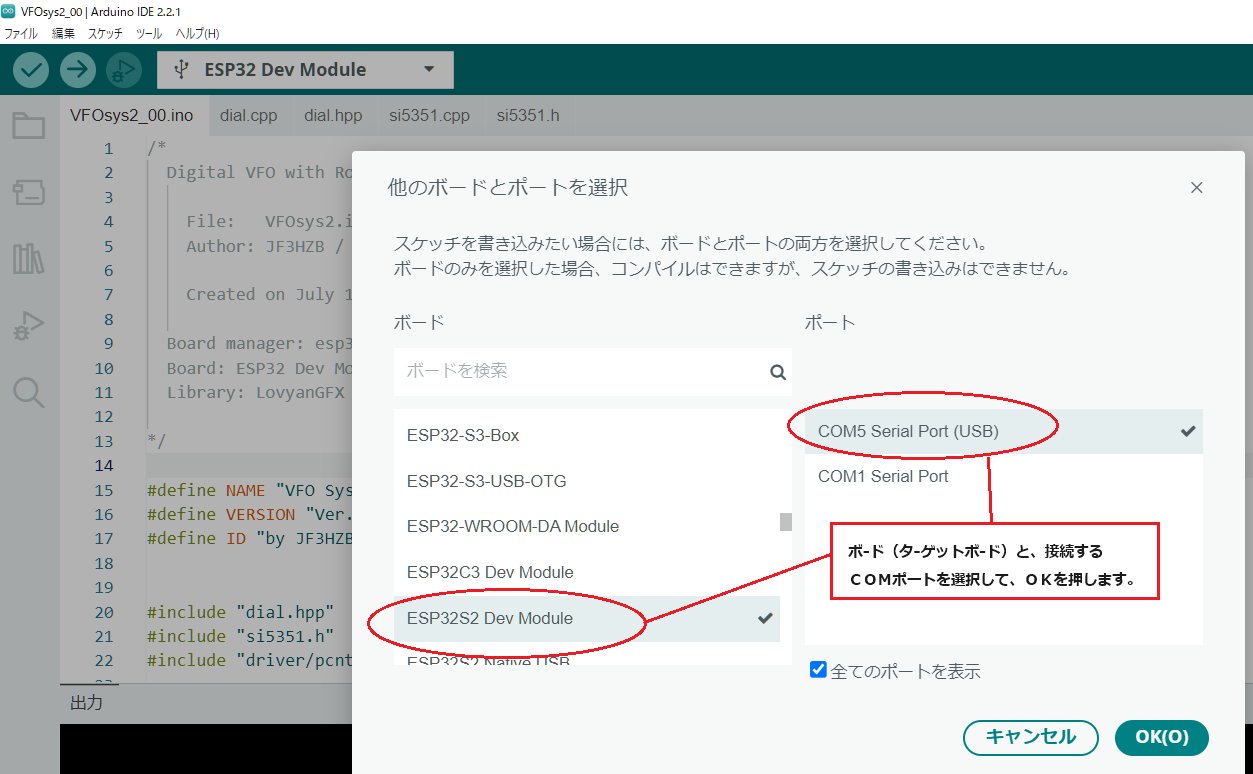Open the 編集 menu
The height and width of the screenshot is (774, 1253).
63,33
